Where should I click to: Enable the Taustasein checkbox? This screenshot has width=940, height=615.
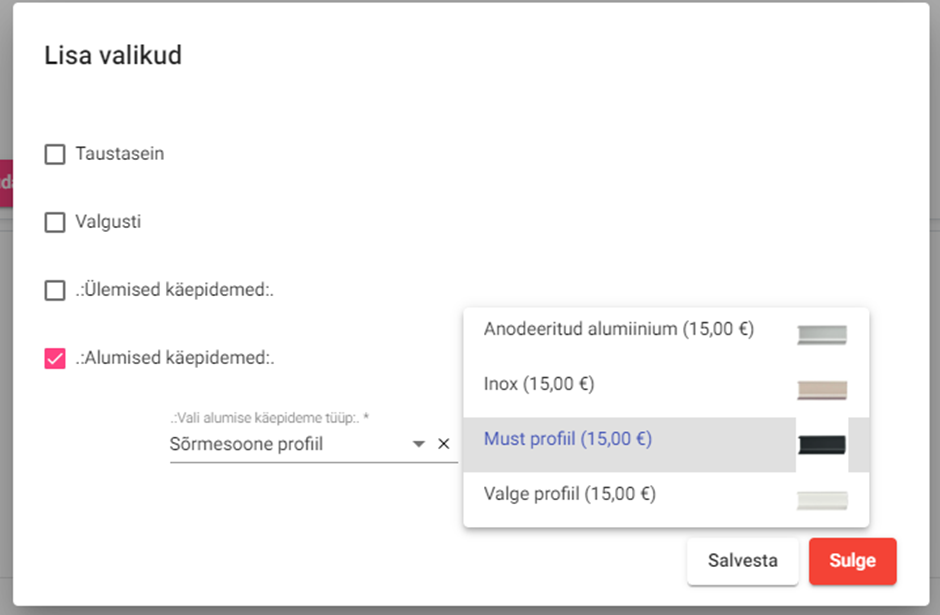(55, 154)
